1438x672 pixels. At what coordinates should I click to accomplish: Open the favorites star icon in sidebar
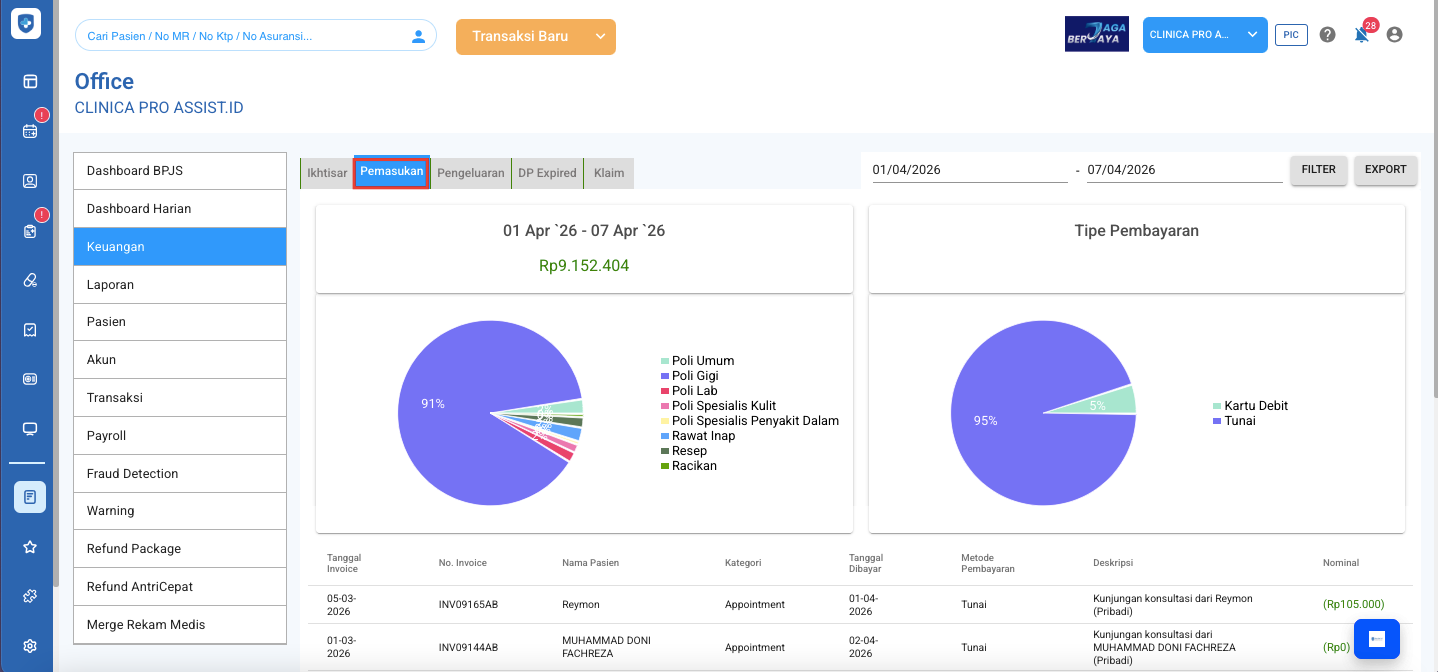(x=30, y=547)
